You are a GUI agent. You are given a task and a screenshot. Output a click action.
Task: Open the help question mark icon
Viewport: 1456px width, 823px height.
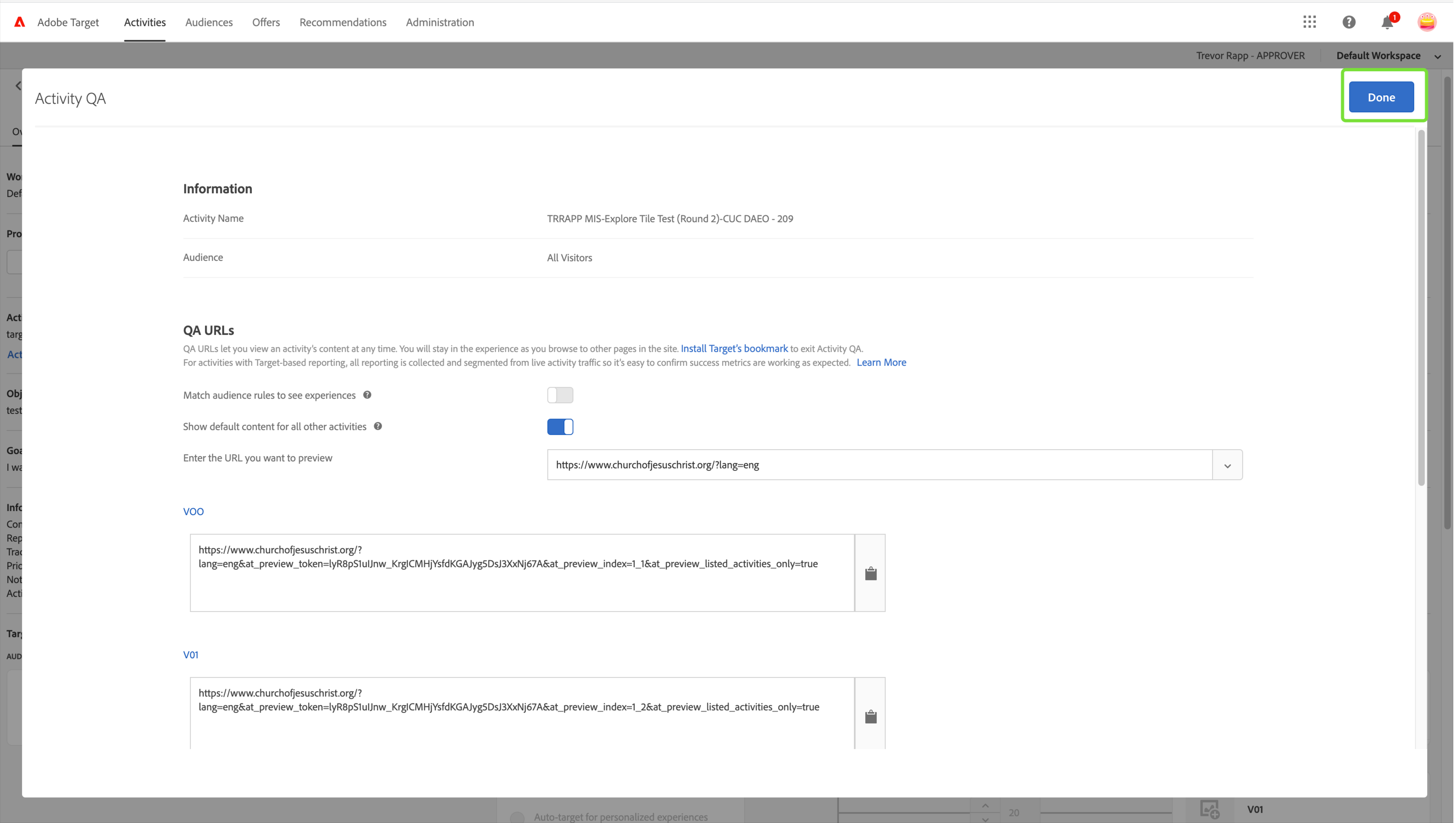tap(1349, 22)
